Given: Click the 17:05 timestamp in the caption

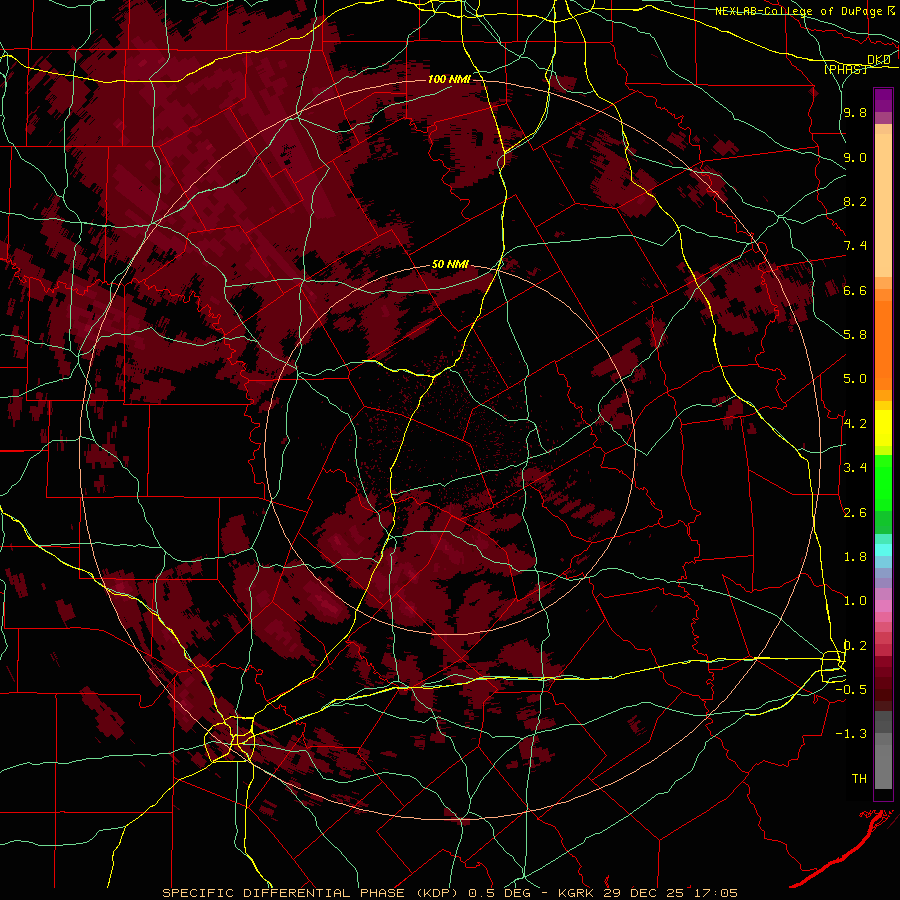Looking at the screenshot, I should coord(717,893).
